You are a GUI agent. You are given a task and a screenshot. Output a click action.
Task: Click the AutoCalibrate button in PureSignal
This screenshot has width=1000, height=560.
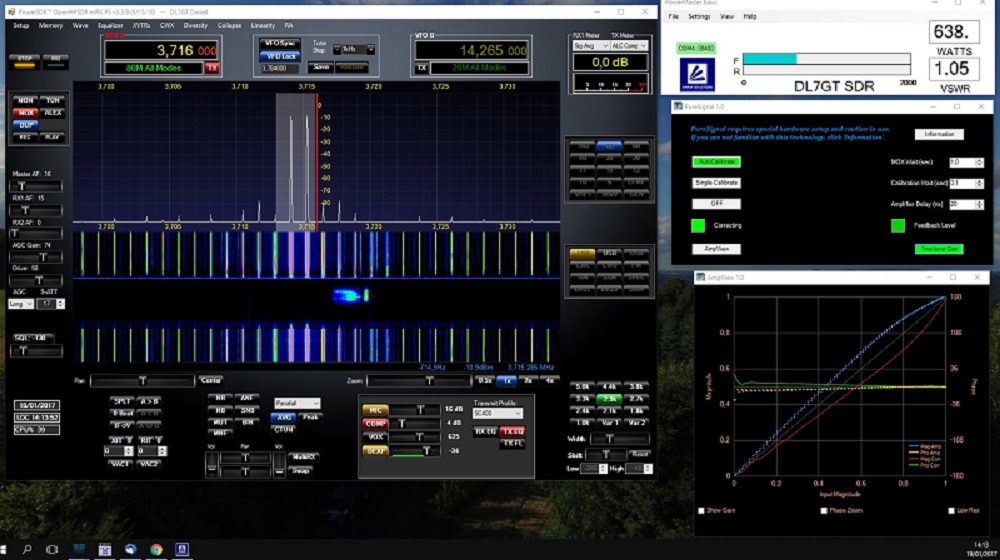pos(717,162)
